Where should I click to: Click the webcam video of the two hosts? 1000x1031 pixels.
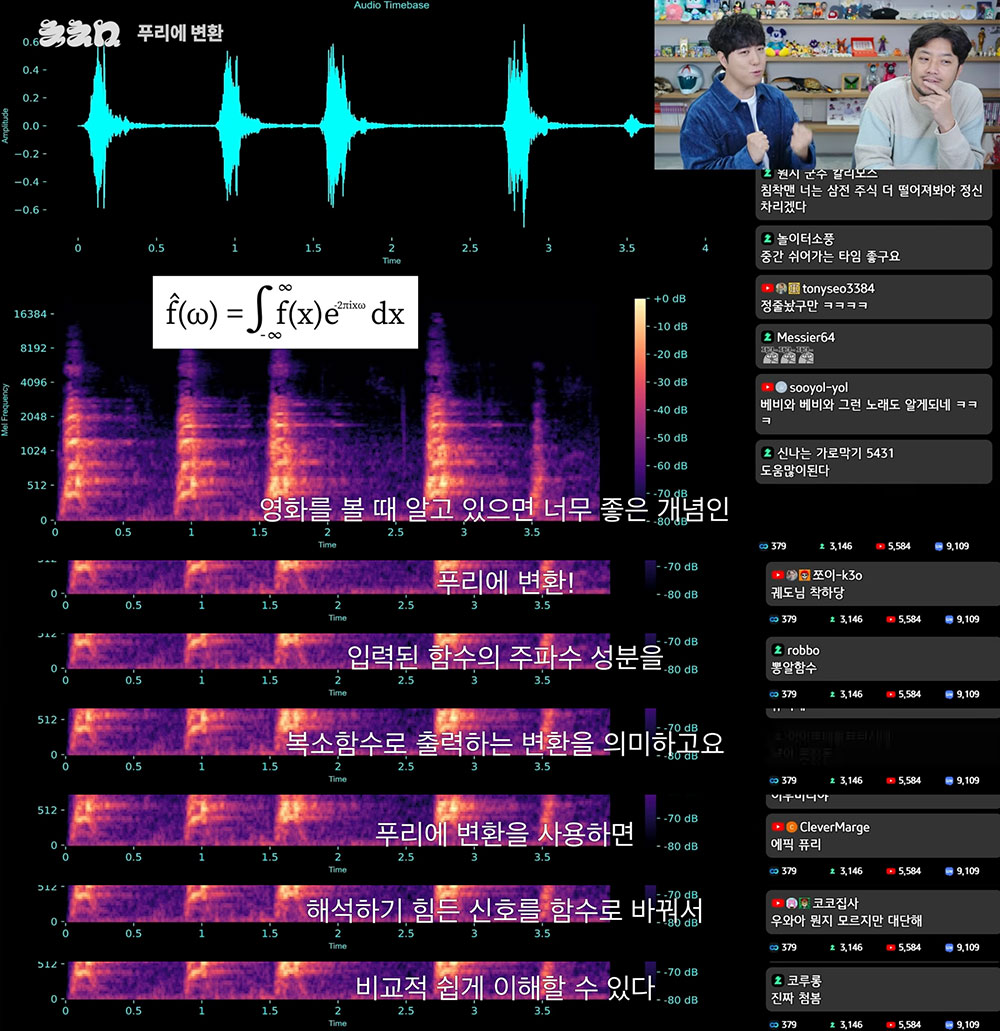[826, 85]
